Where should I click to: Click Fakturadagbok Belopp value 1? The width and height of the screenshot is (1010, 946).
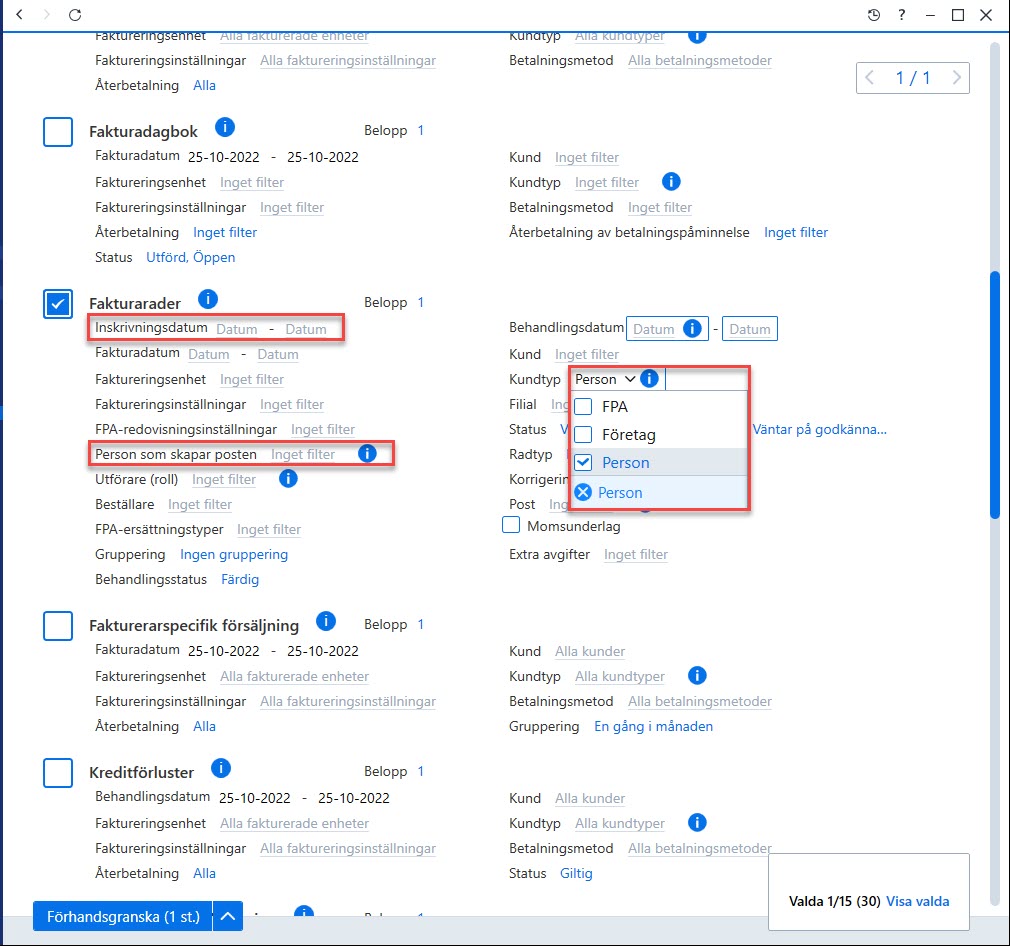(x=421, y=130)
